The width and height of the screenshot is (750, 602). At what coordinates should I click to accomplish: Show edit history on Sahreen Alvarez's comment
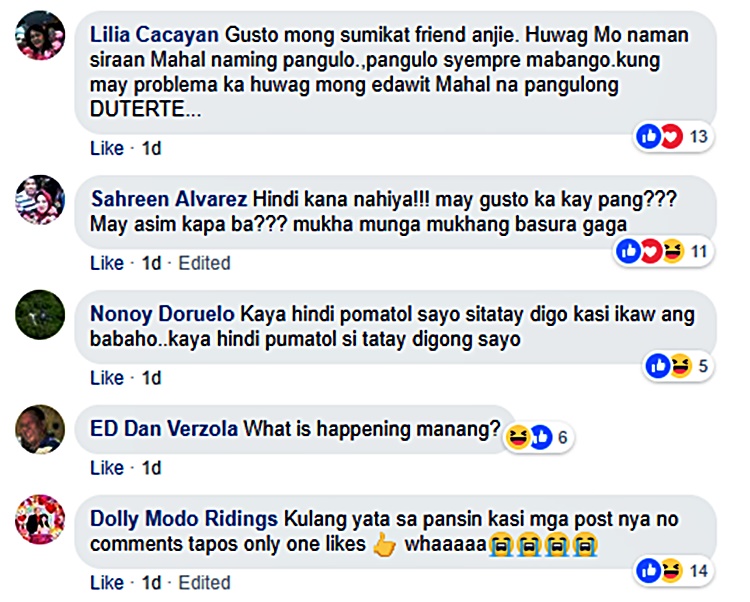coord(204,263)
